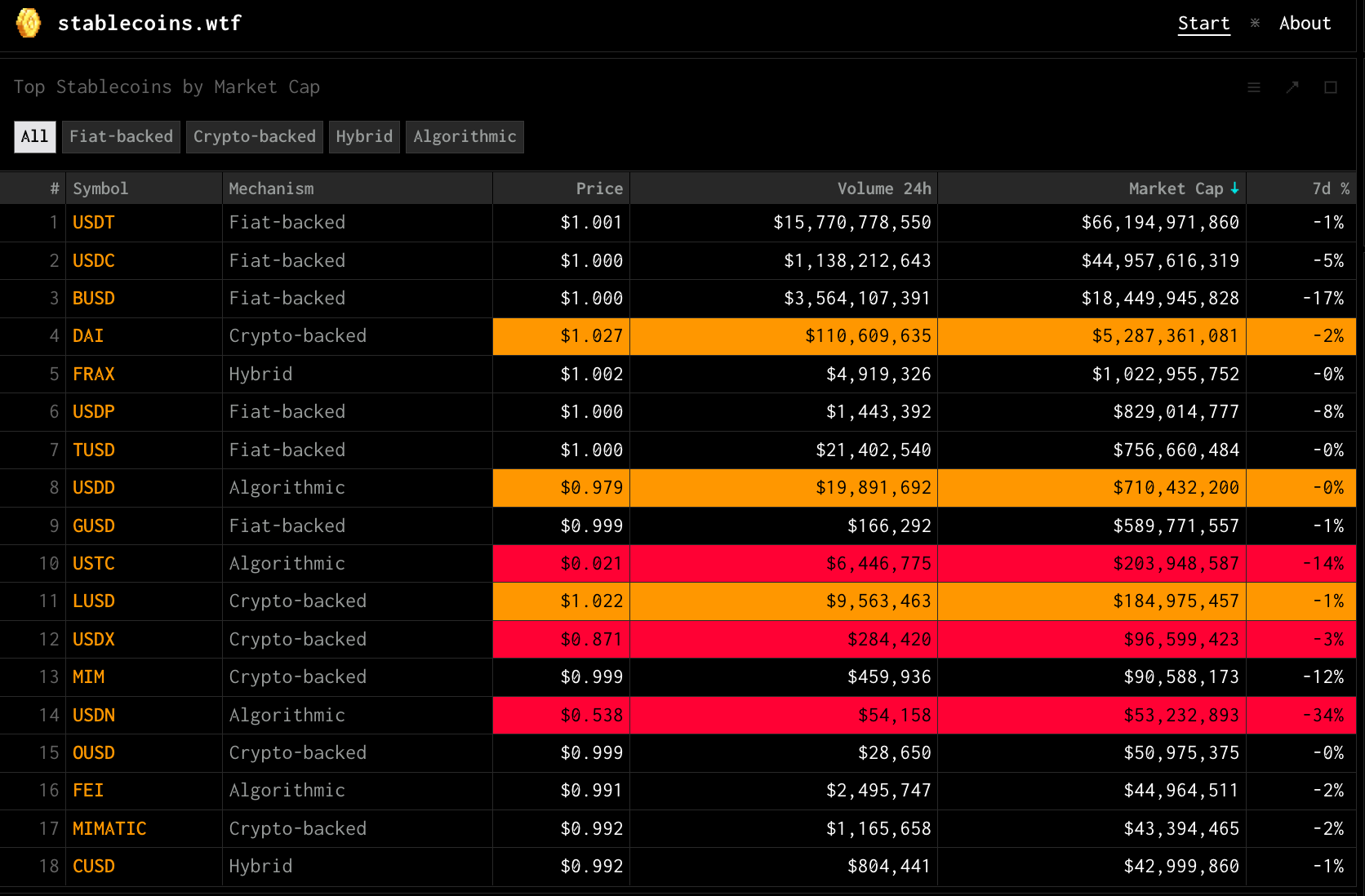Open the Start page
Viewport: 1365px width, 896px height.
1203,23
